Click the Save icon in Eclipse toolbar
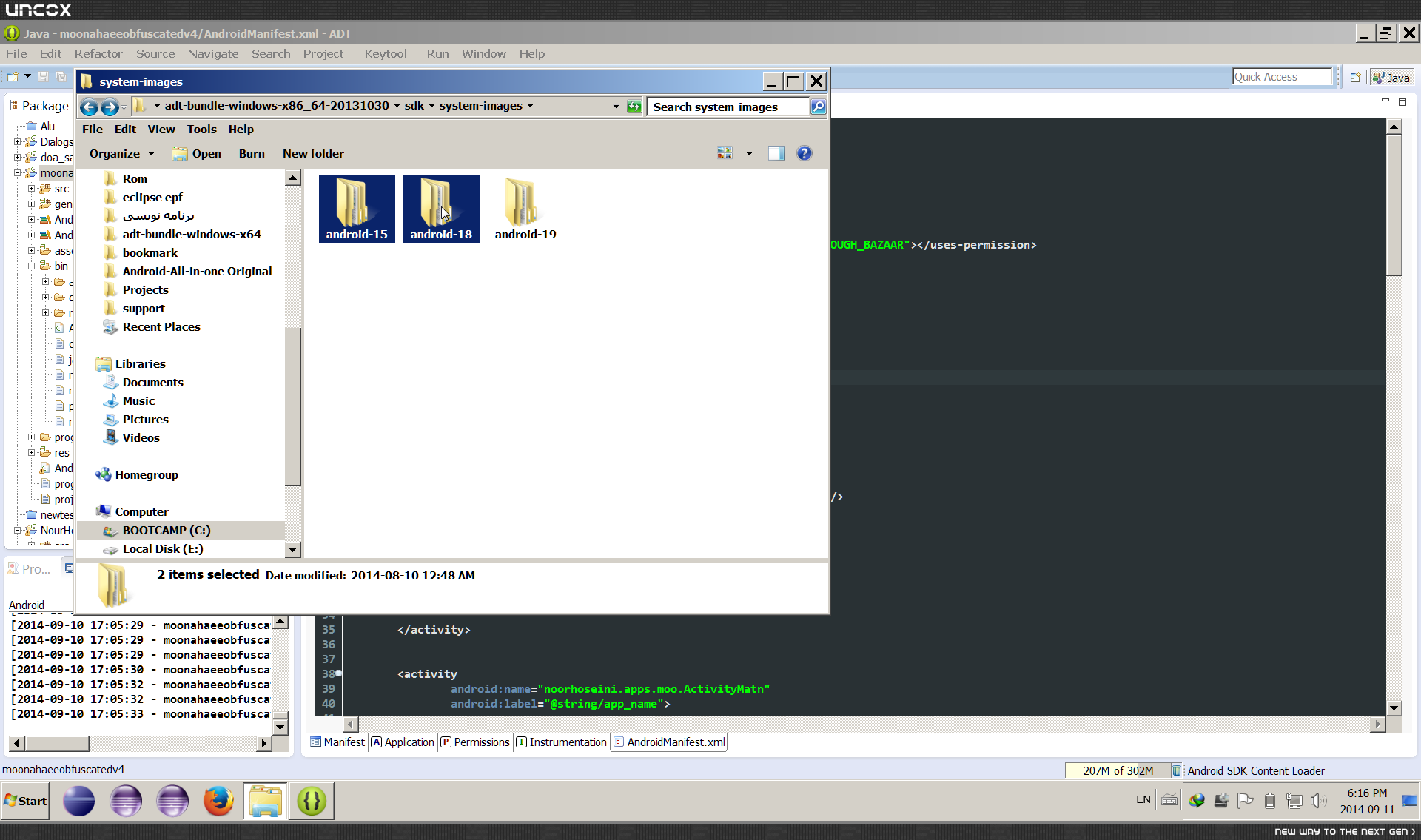Viewport: 1421px width, 840px height. [x=43, y=76]
